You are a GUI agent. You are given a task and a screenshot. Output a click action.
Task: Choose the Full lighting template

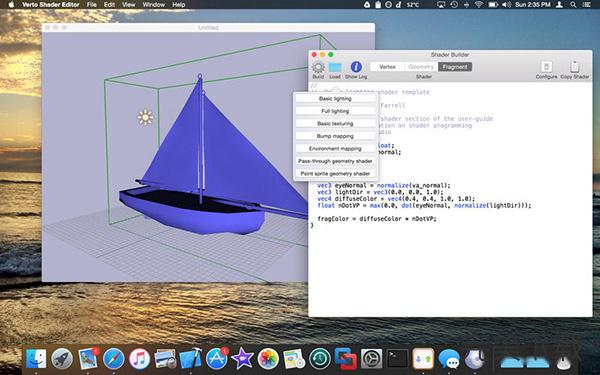[x=335, y=111]
